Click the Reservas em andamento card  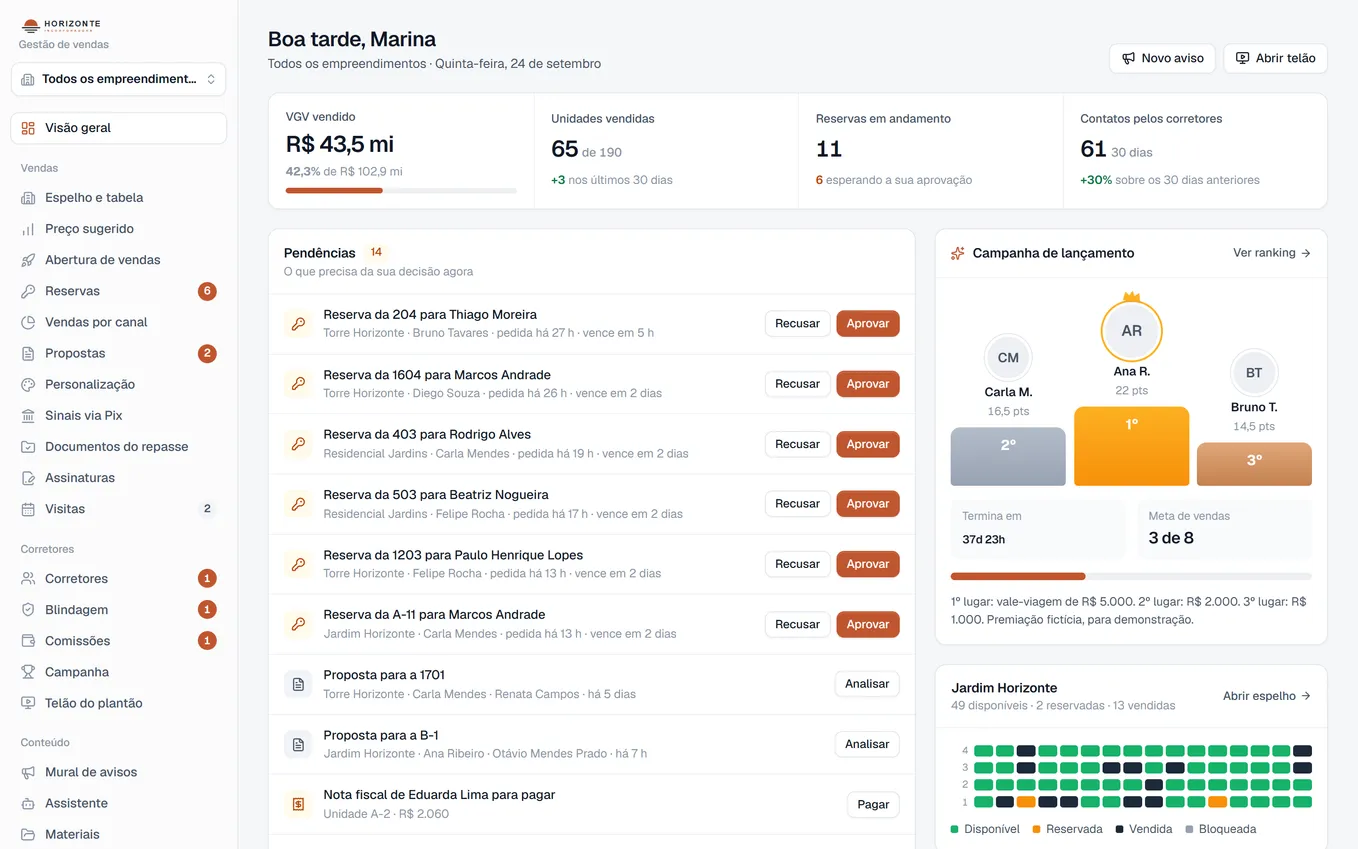930,151
